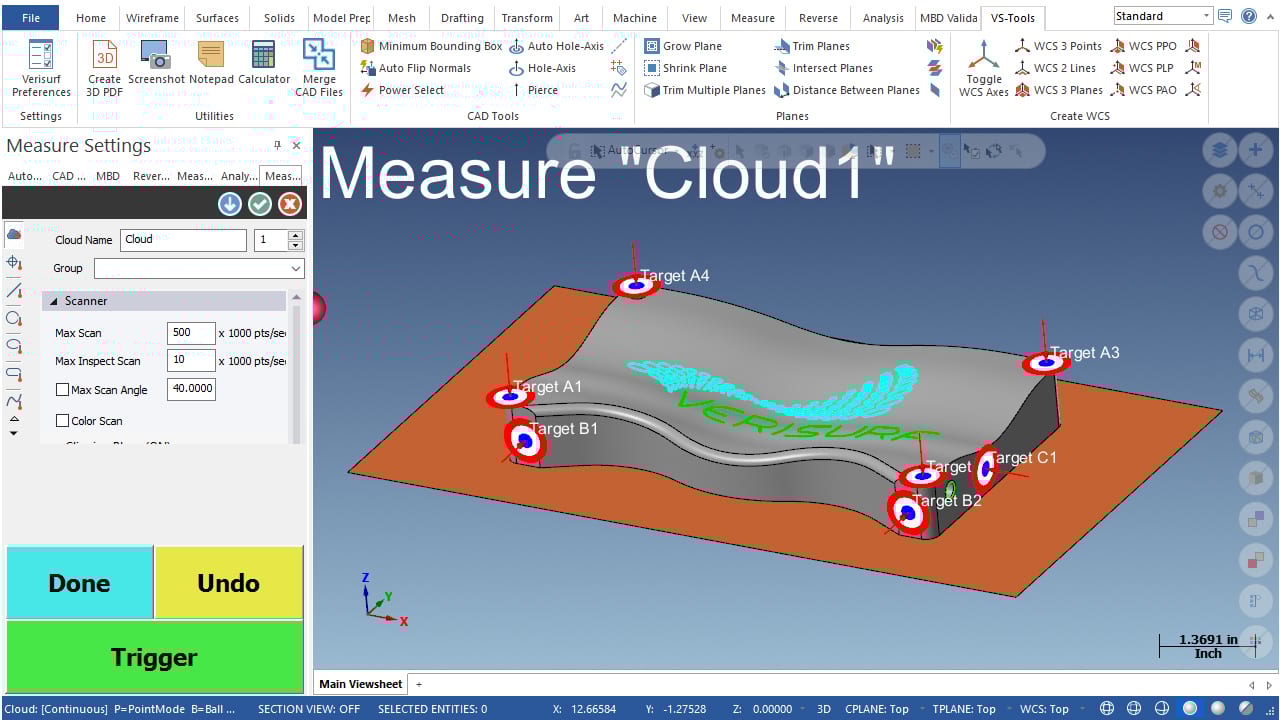This screenshot has width=1280, height=720.
Task: Create WCS PLP
Action: click(1142, 68)
